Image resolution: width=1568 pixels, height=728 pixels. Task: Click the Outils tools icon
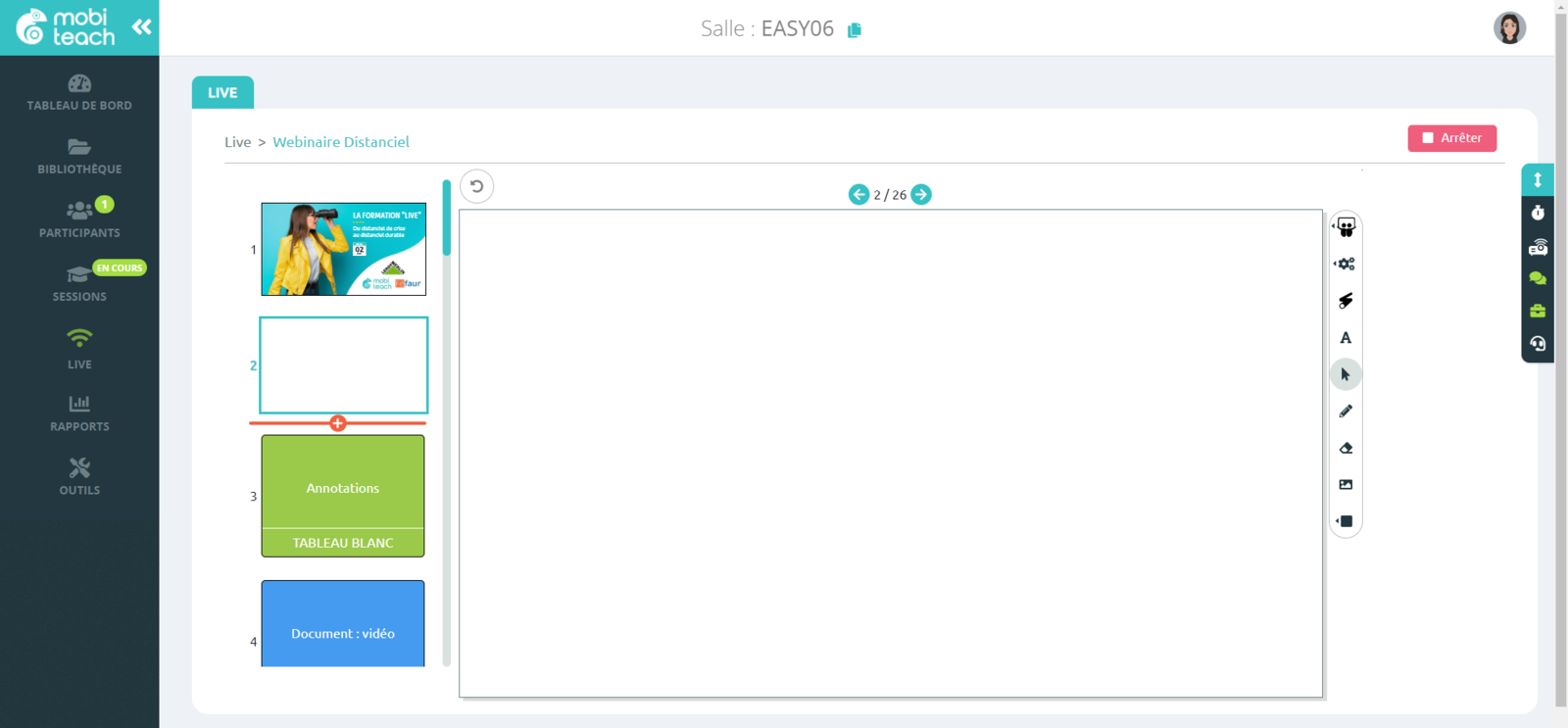79,467
